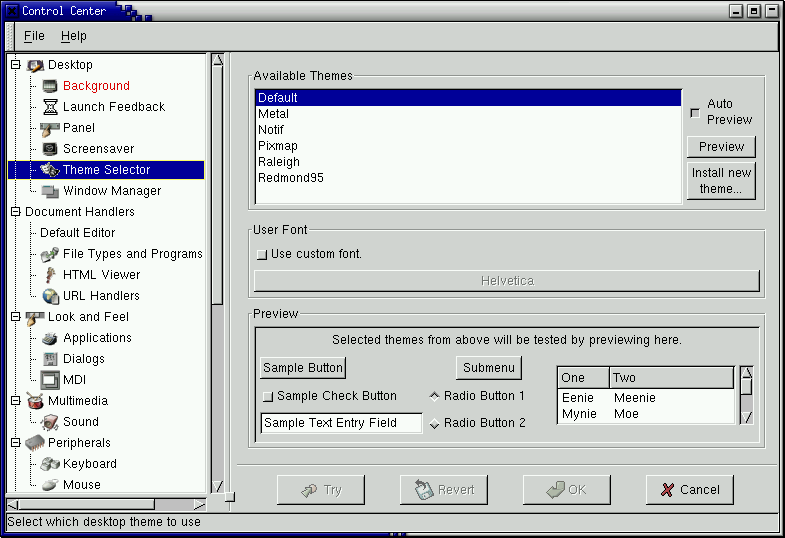Screen dimensions: 785x538
Task: Select the Redmond95 theme from the list
Action: pos(291,178)
